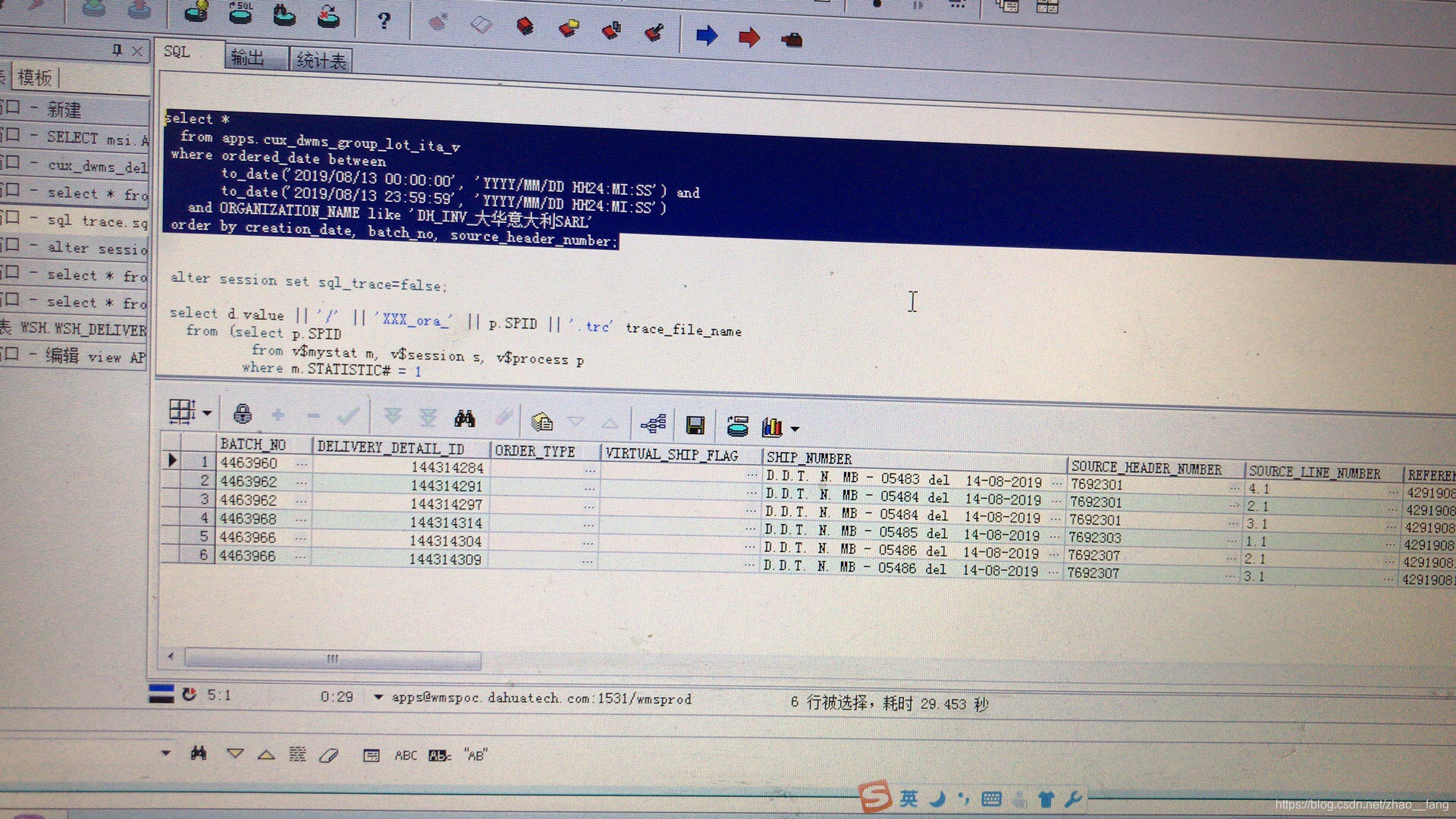1456x819 pixels.
Task: Click the binoculars find icon in results toolbar
Action: pyautogui.click(x=465, y=418)
